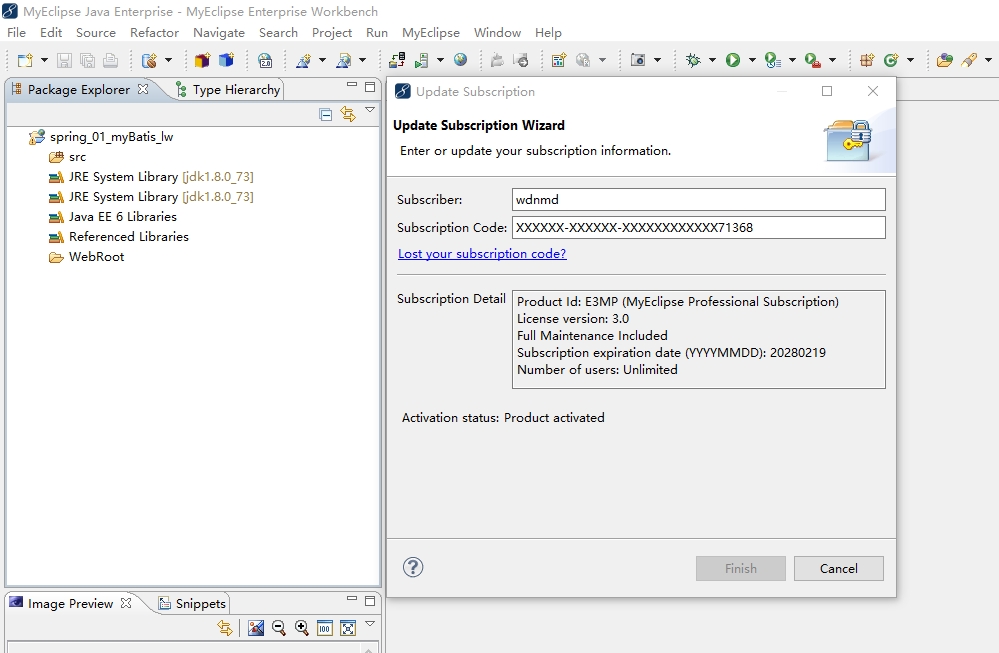Click the flashlight Search icon
This screenshot has height=653, width=999.
[969, 61]
